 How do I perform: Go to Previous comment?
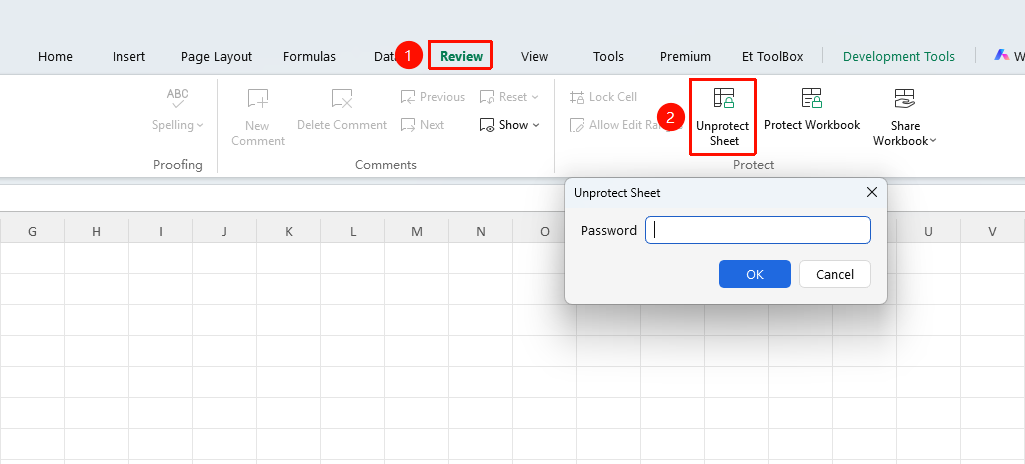433,97
